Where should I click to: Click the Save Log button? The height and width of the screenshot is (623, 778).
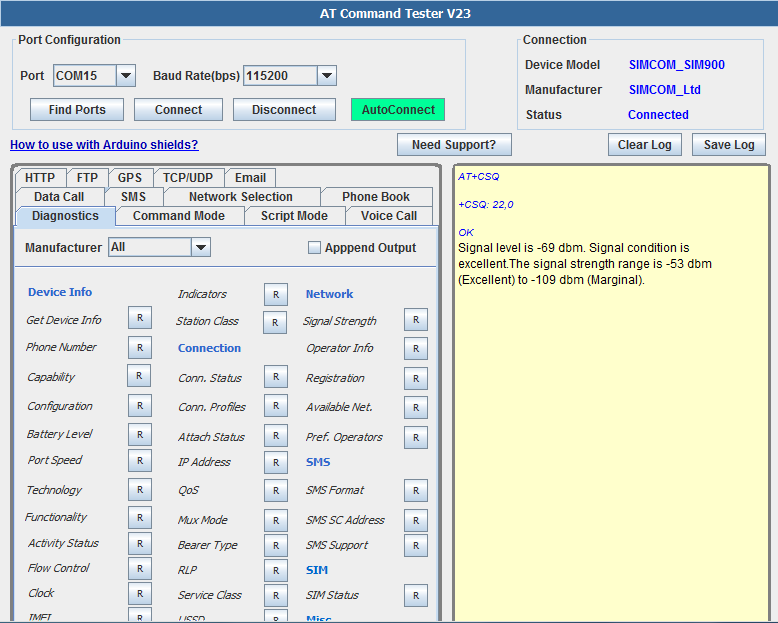[729, 144]
